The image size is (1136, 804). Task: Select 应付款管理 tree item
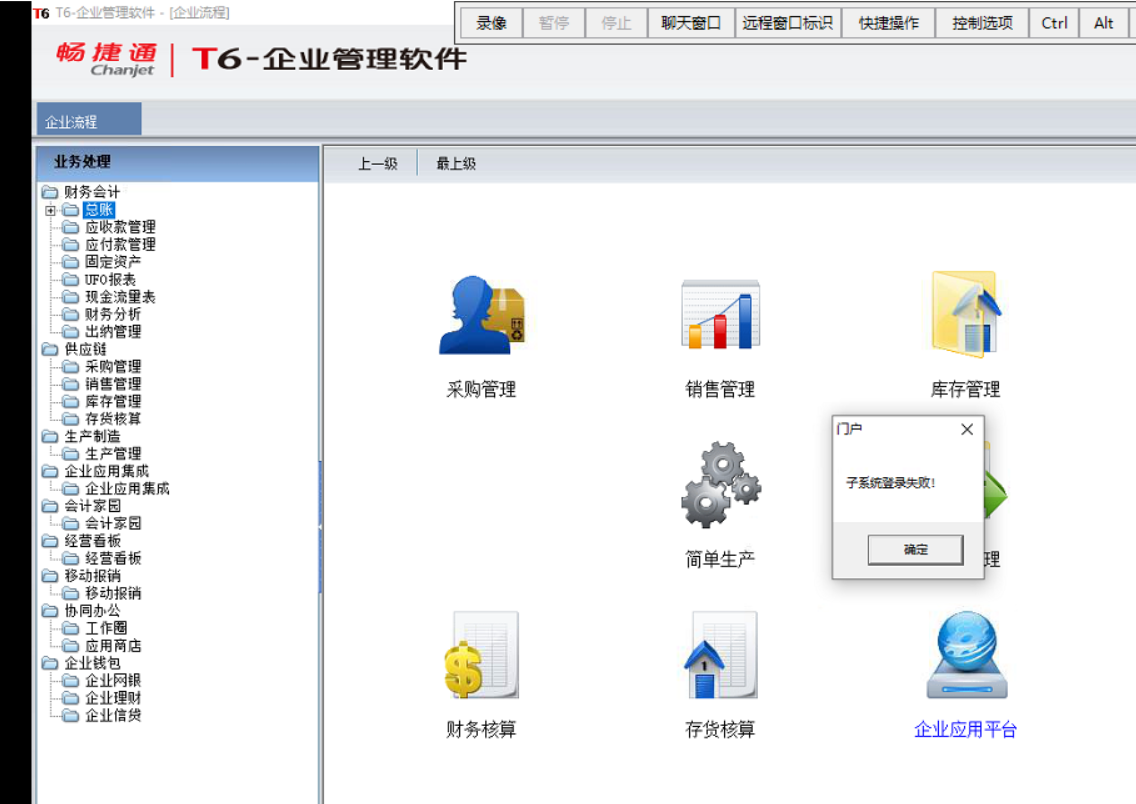pos(120,245)
